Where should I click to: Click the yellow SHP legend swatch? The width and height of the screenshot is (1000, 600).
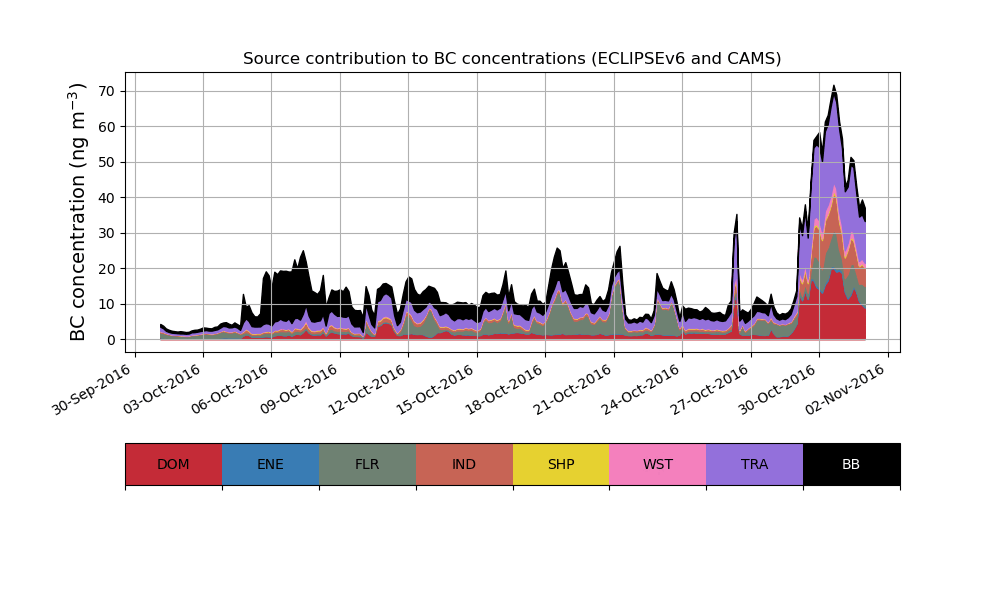coord(561,464)
